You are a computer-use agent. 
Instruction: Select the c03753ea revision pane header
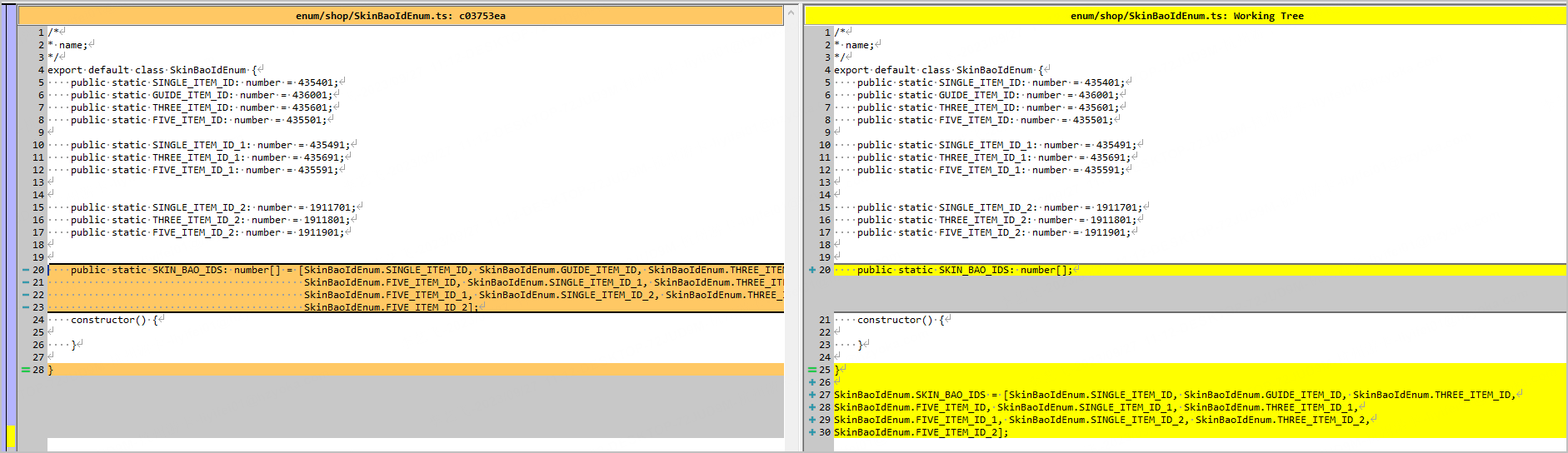401,16
